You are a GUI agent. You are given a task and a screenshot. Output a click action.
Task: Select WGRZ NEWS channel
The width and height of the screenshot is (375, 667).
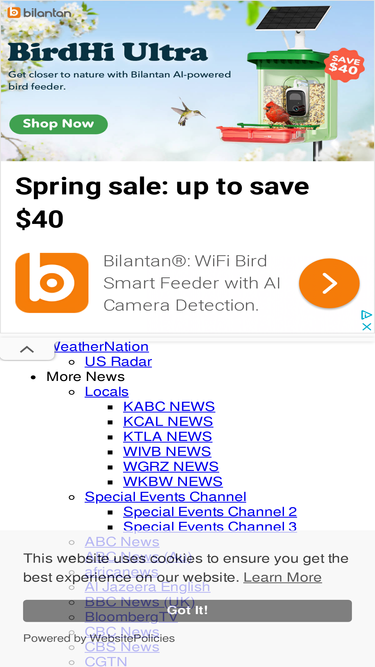point(171,466)
